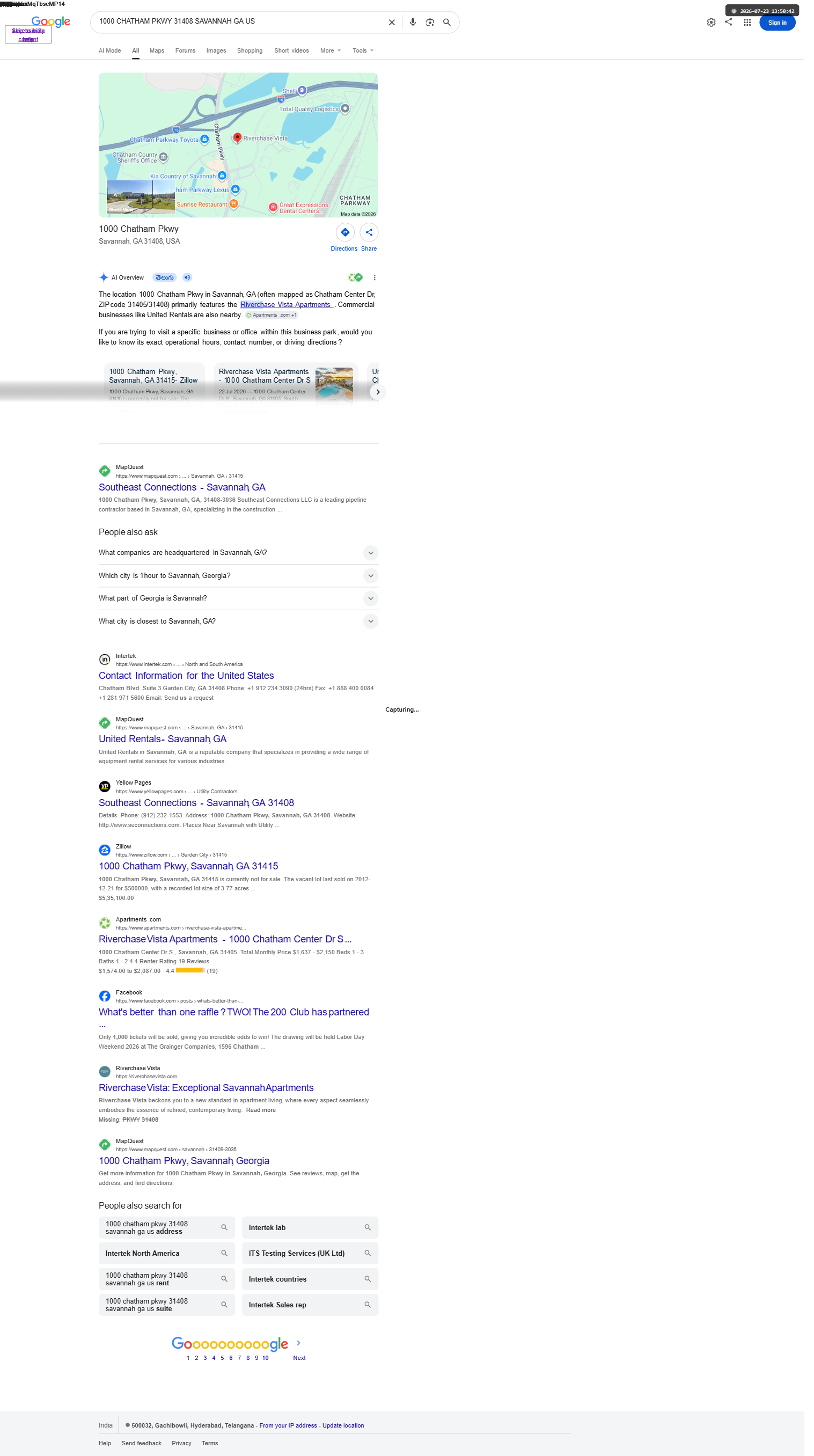814x1456 pixels.
Task: Click the Intertek result favicon
Action: (x=105, y=660)
